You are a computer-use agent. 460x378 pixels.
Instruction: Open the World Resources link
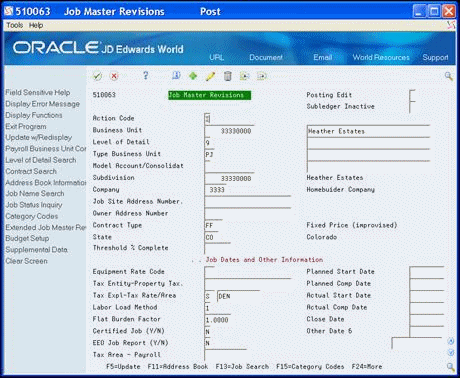(x=381, y=57)
